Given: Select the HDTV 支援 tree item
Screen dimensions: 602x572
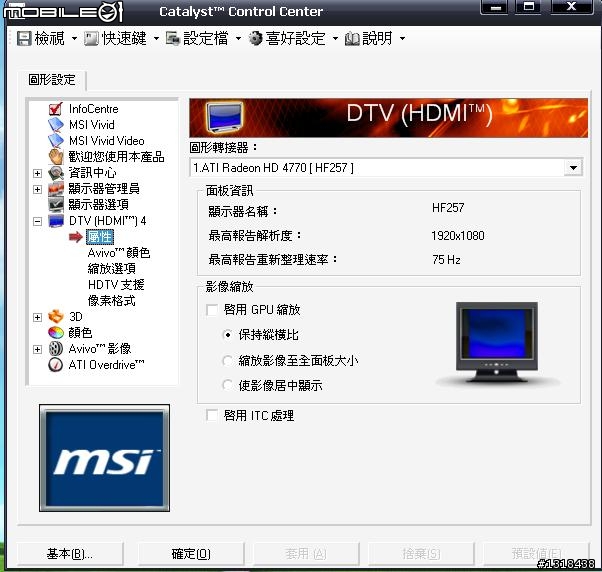Looking at the screenshot, I should coord(116,285).
